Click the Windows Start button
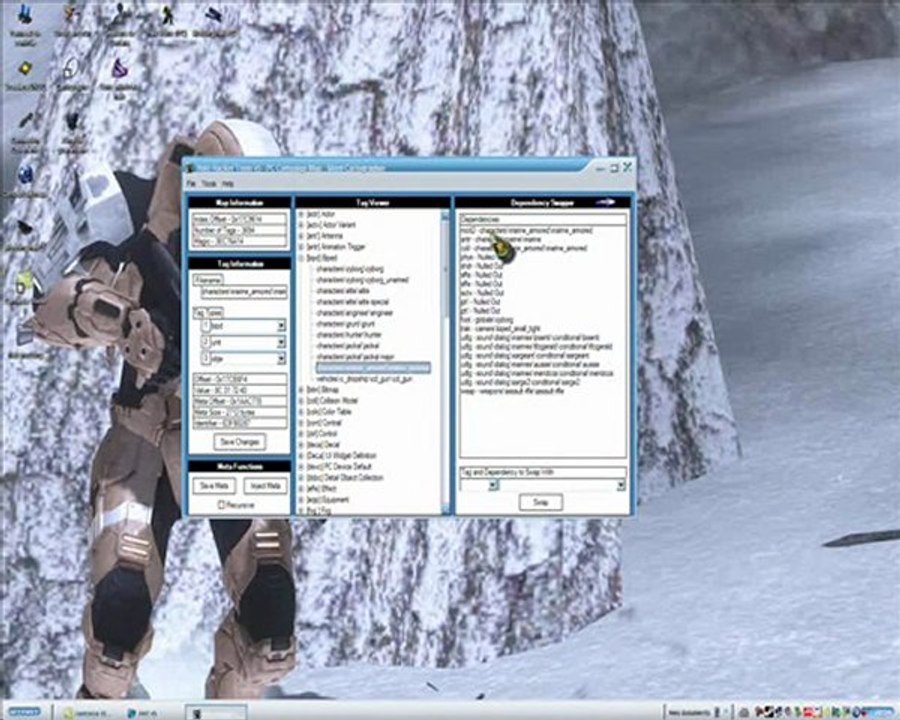900x720 pixels. click(25, 712)
